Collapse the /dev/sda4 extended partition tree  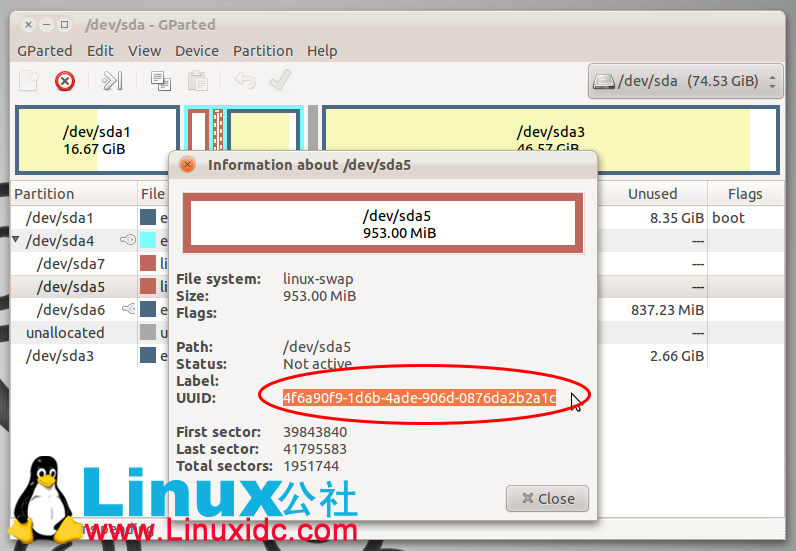16,240
